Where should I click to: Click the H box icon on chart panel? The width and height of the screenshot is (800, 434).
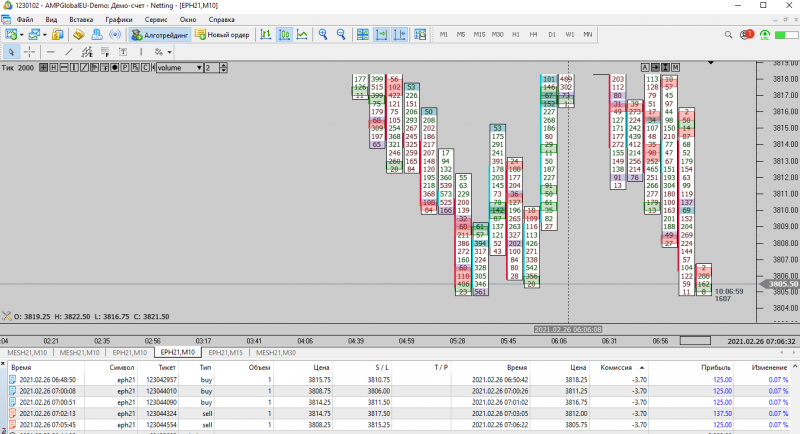54,67
